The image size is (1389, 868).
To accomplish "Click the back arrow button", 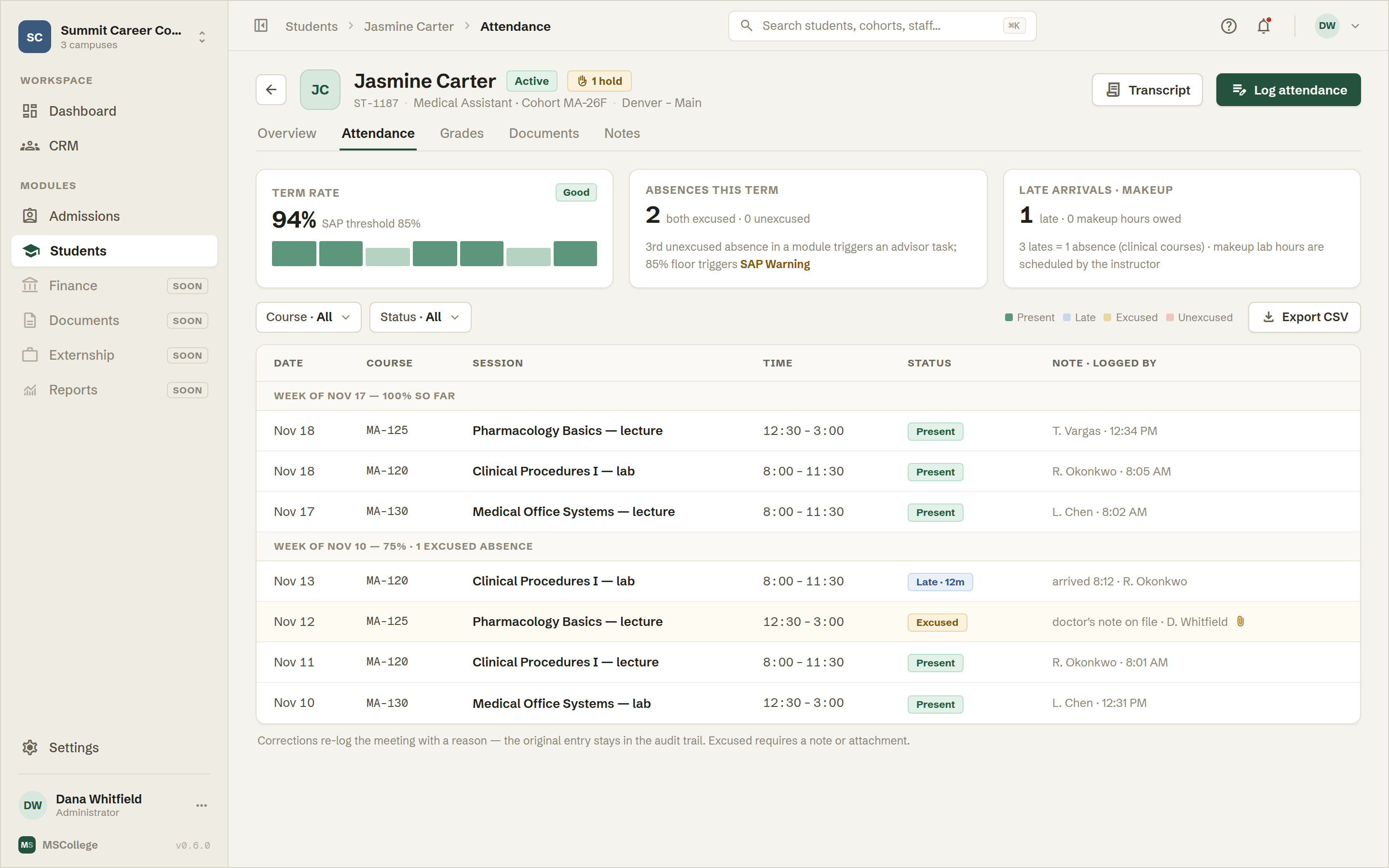I will pyautogui.click(x=271, y=90).
